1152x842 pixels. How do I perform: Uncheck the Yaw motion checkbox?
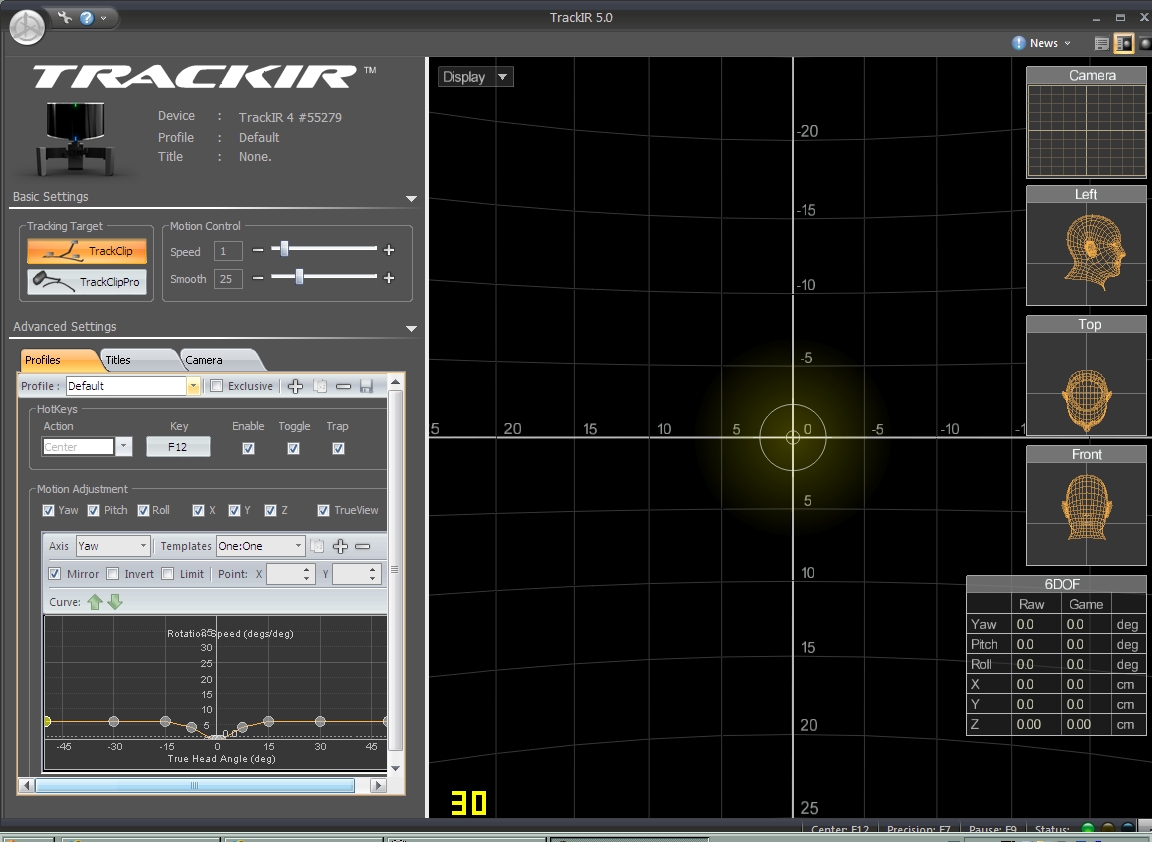coord(48,510)
